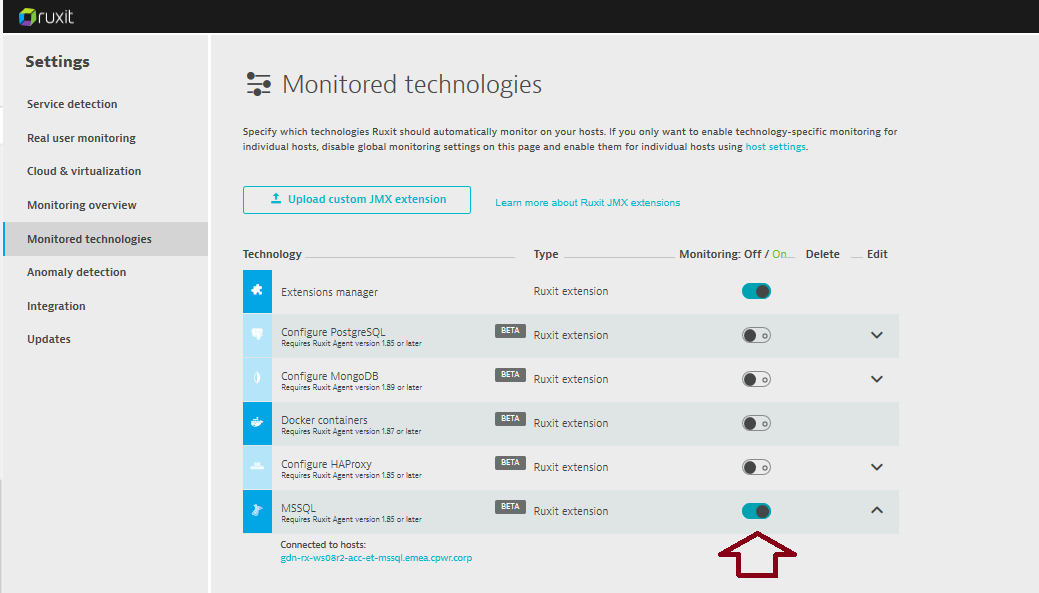Viewport: 1039px width, 593px height.
Task: Open Anomaly detection settings
Action: [76, 272]
